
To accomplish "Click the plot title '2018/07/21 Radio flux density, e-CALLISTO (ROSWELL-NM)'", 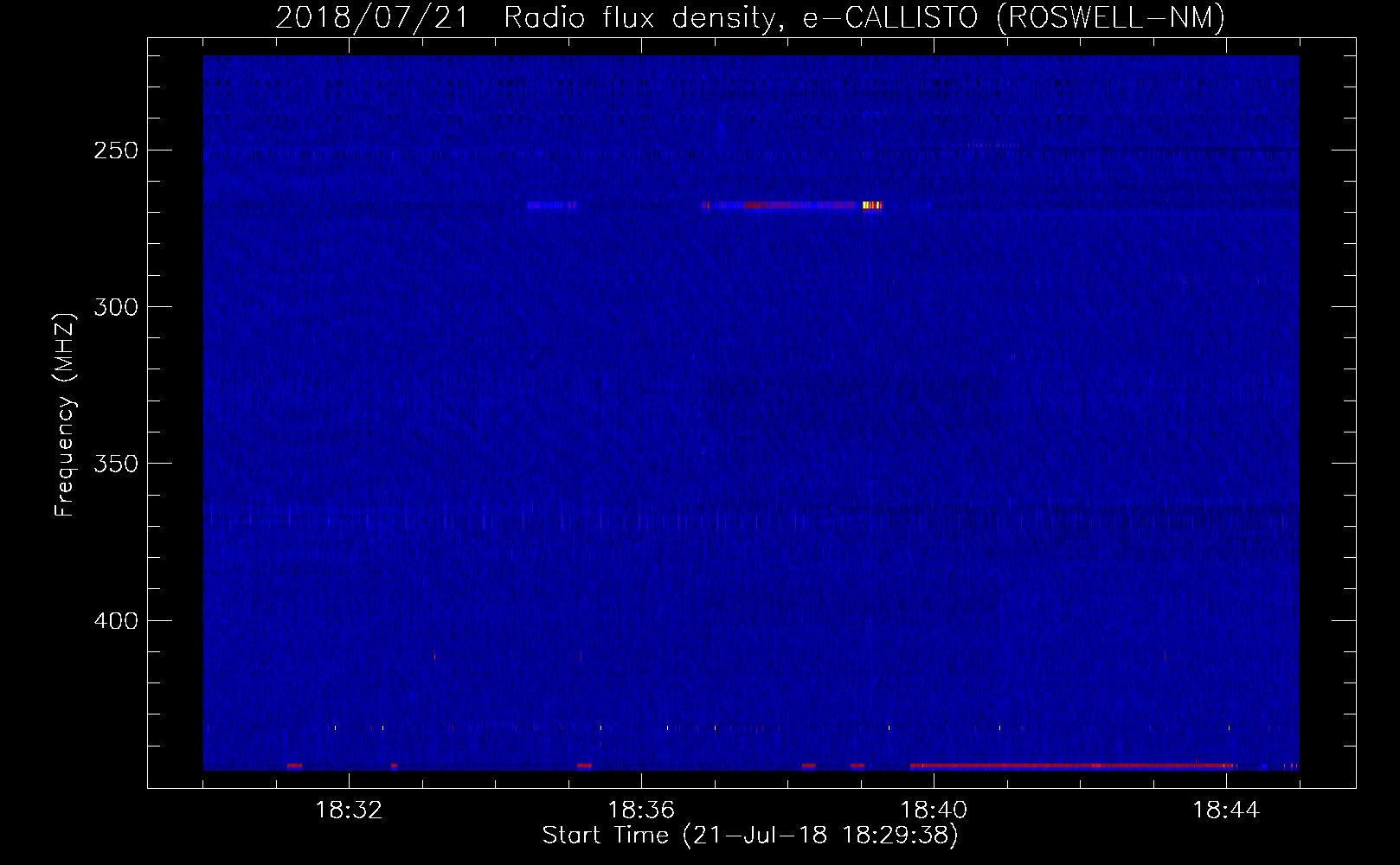I will [x=750, y=17].
